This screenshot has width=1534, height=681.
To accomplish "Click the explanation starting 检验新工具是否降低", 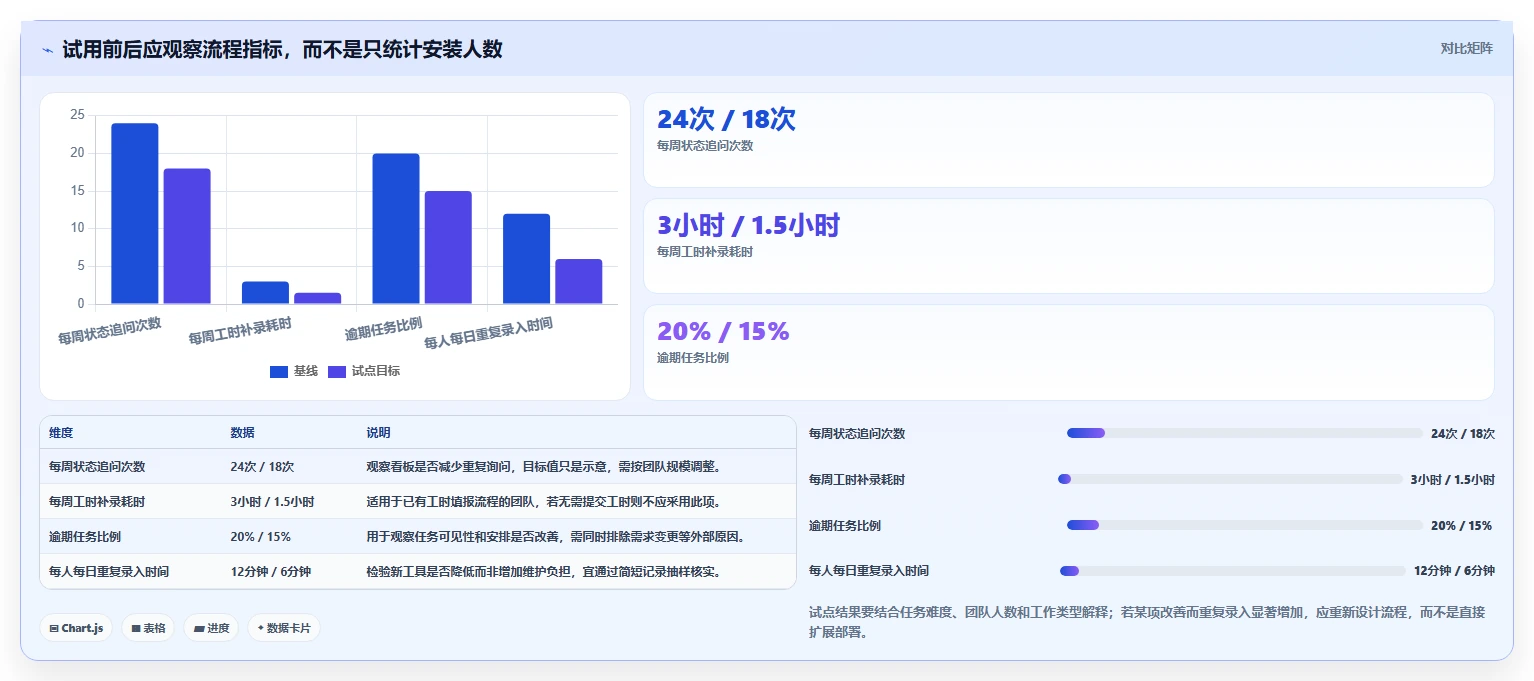I will (x=543, y=571).
